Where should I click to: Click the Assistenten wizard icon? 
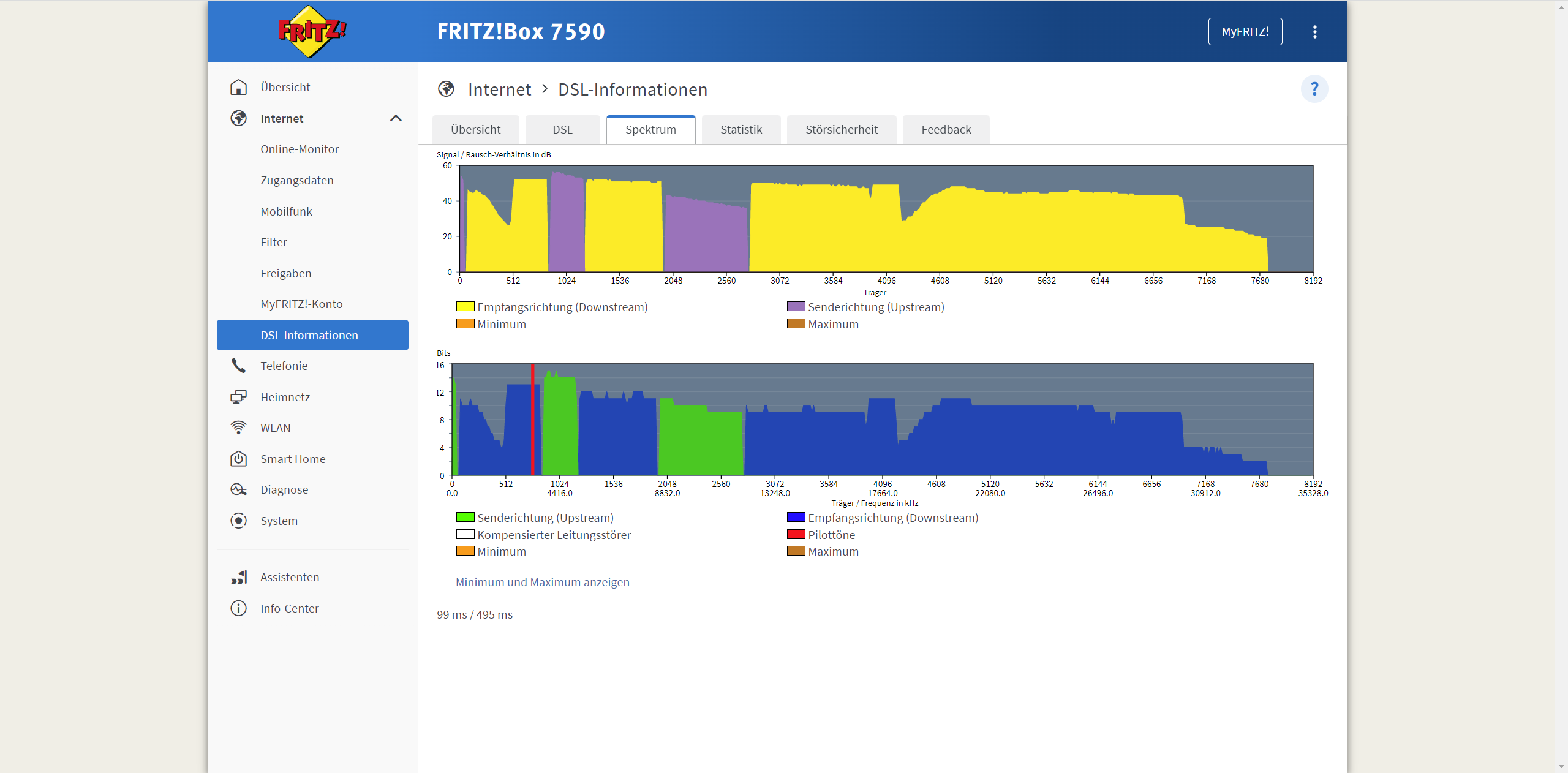click(x=238, y=577)
